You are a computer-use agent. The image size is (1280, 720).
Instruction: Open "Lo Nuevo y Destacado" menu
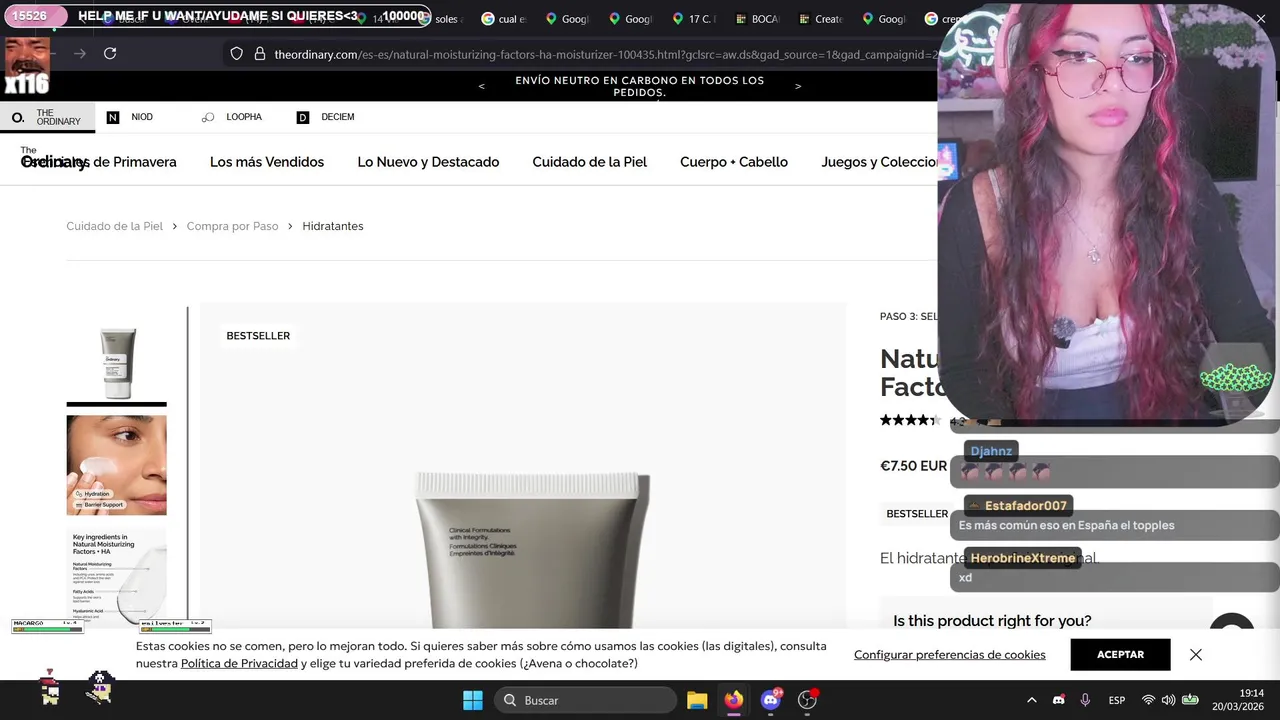(428, 162)
